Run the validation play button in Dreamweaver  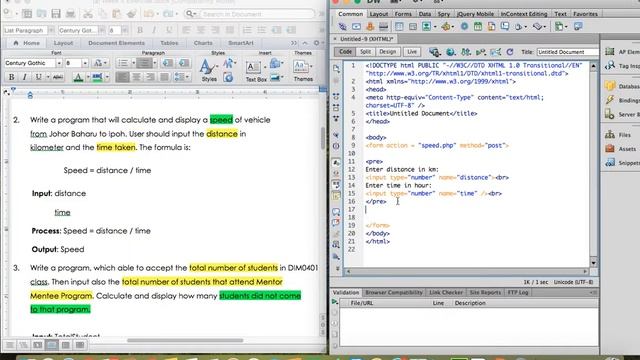coord(335,302)
